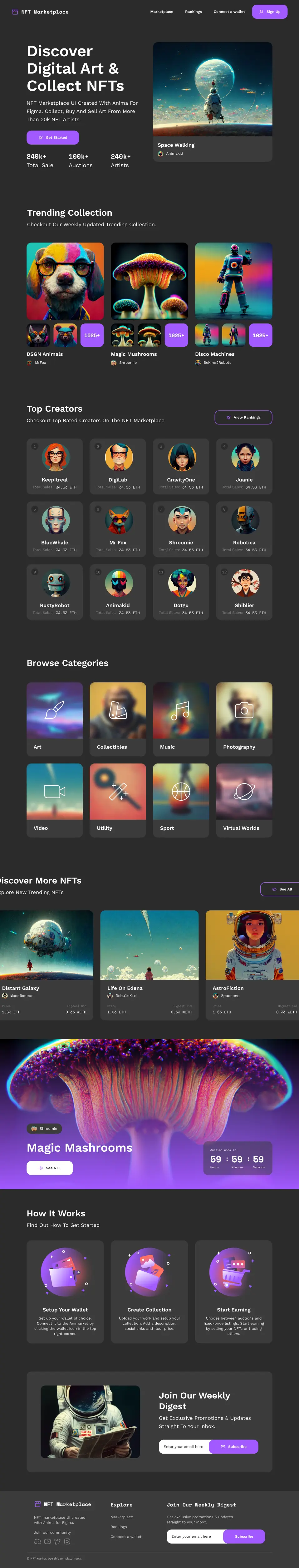Open Marketplace in the top navigation
This screenshot has height=1568, width=299.
[162, 12]
